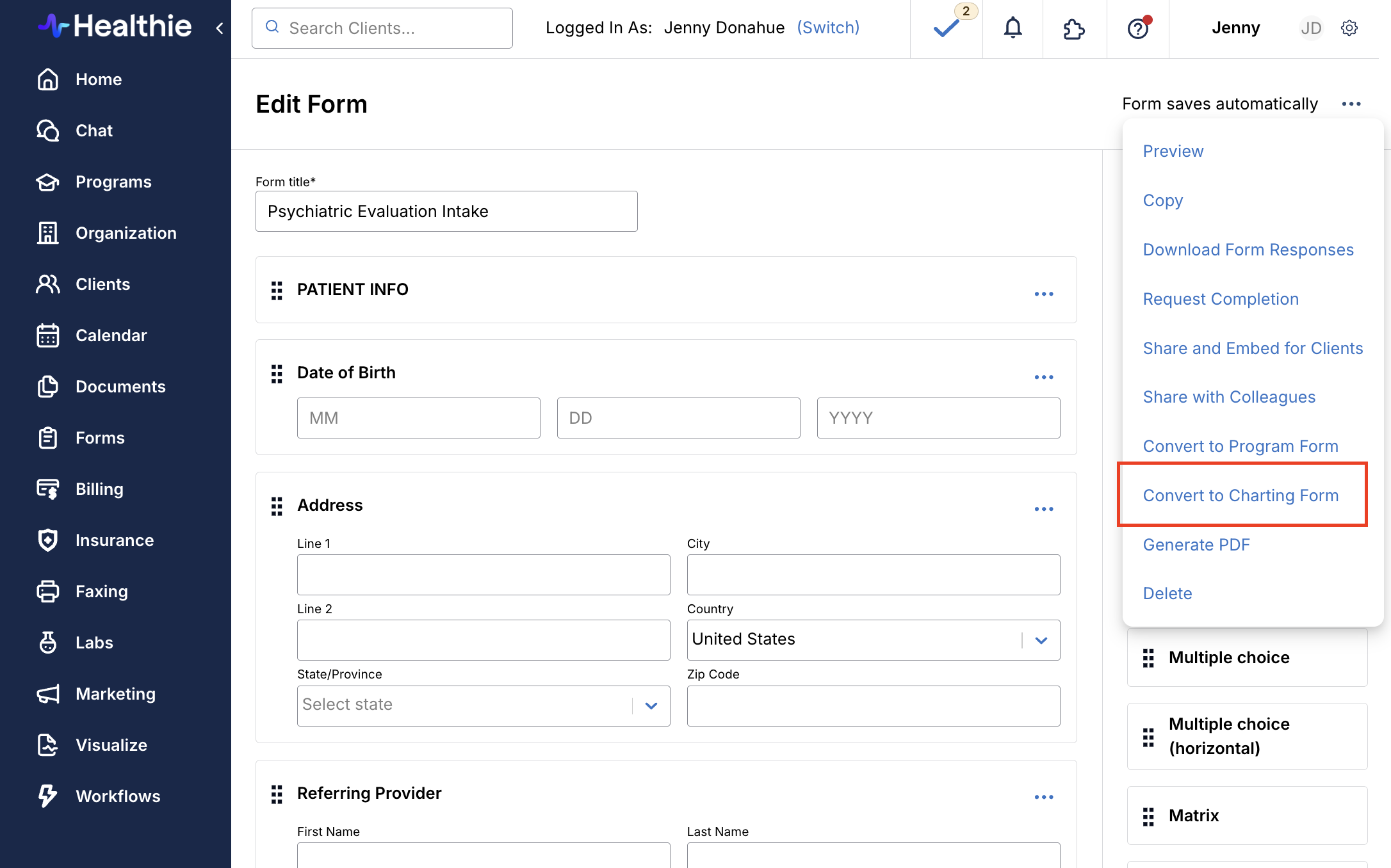Viewport: 1391px width, 868px height.
Task: Open Labs from the sidebar
Action: tap(94, 643)
